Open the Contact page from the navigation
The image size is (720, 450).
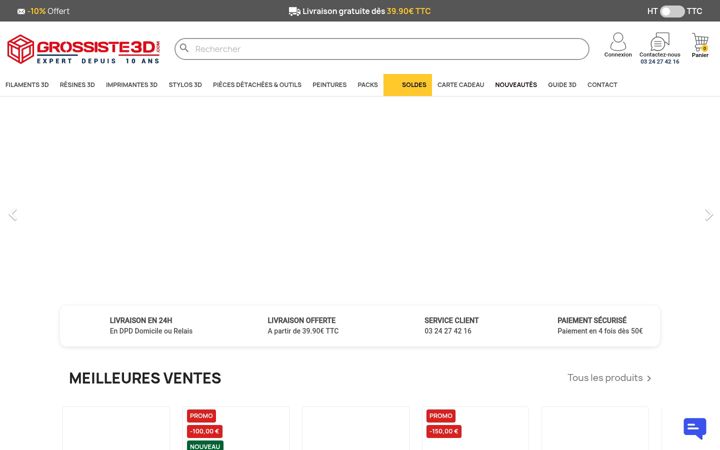602,85
